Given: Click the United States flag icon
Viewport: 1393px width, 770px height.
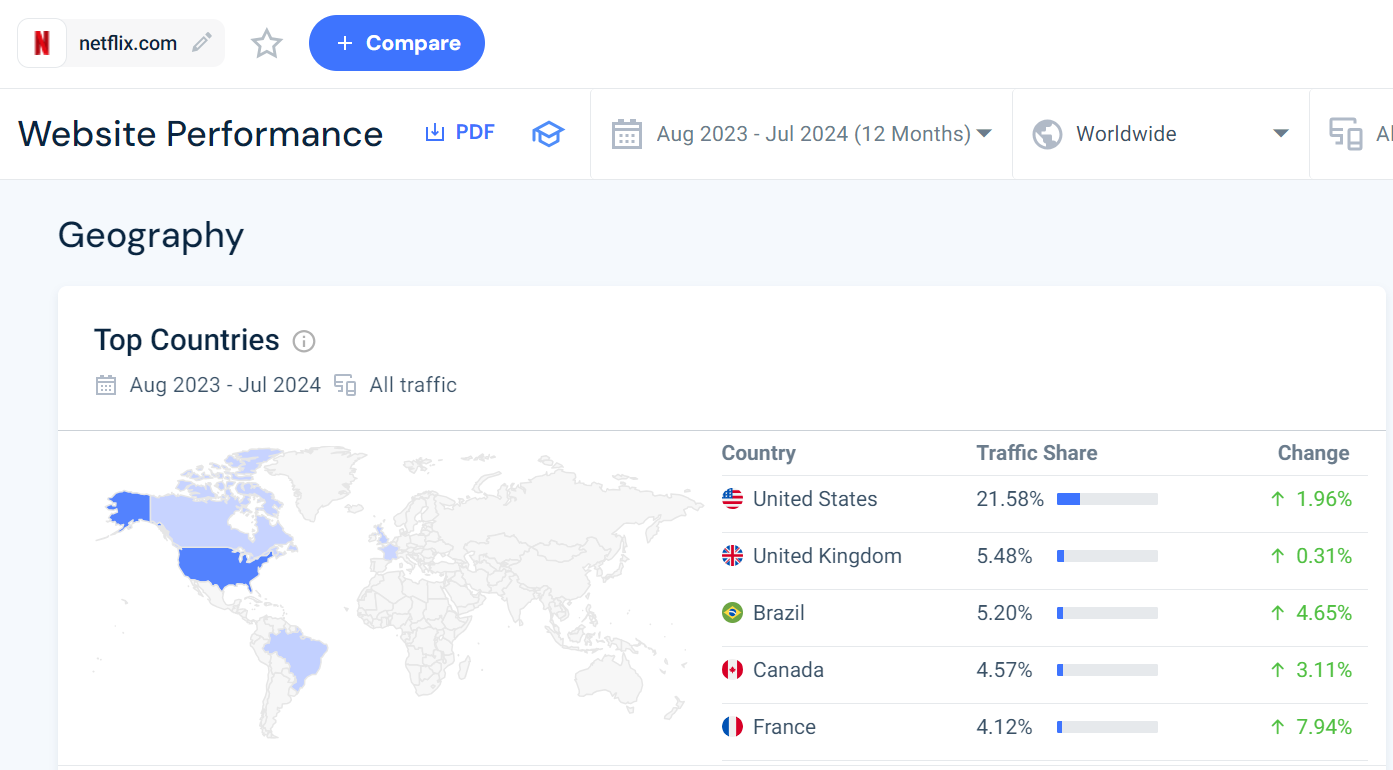Looking at the screenshot, I should point(733,499).
